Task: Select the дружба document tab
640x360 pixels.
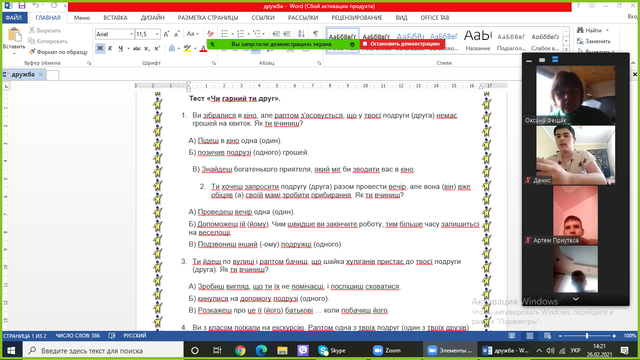Action: (x=23, y=74)
